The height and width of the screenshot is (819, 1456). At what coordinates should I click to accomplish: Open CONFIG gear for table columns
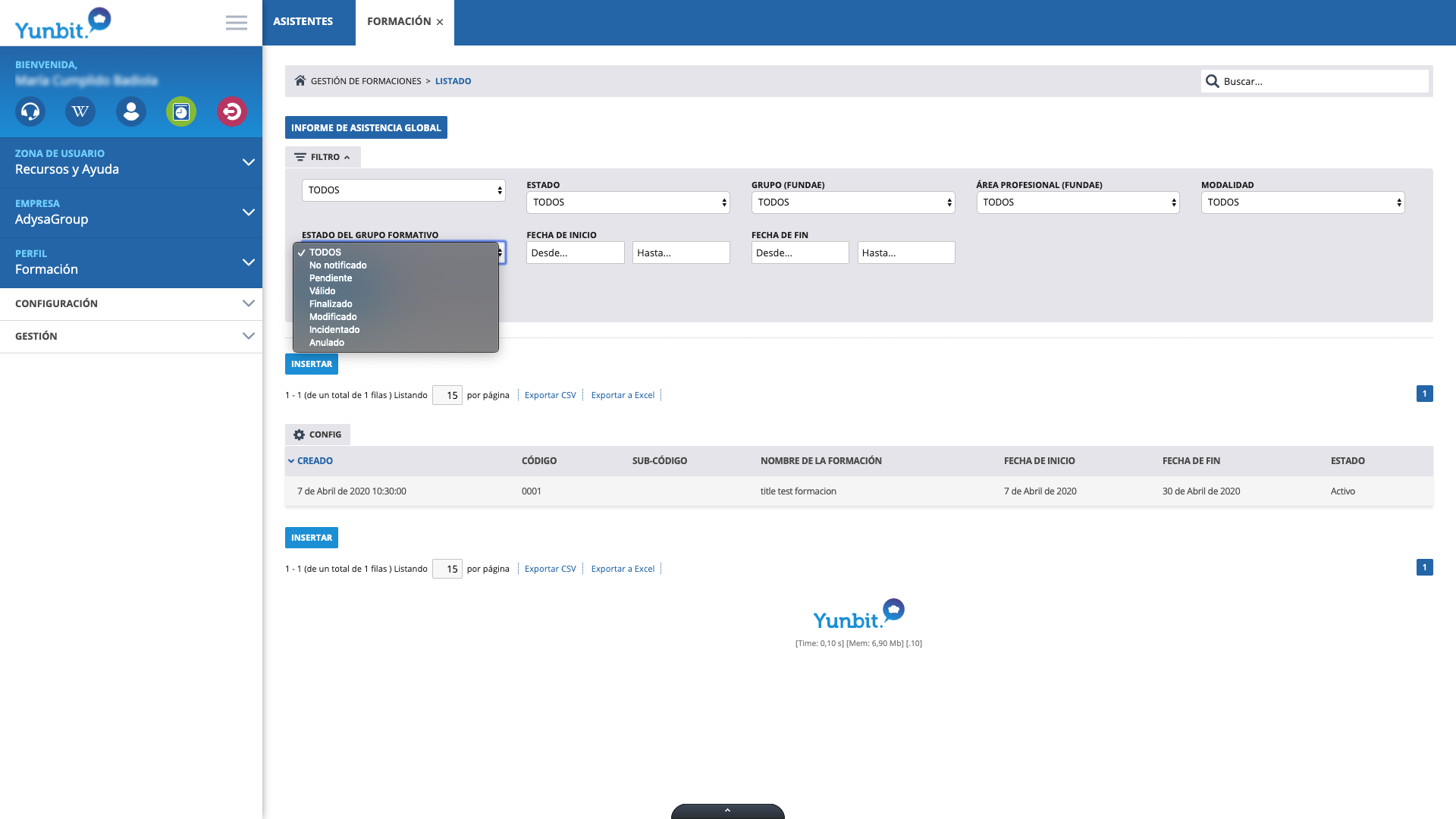coord(318,435)
